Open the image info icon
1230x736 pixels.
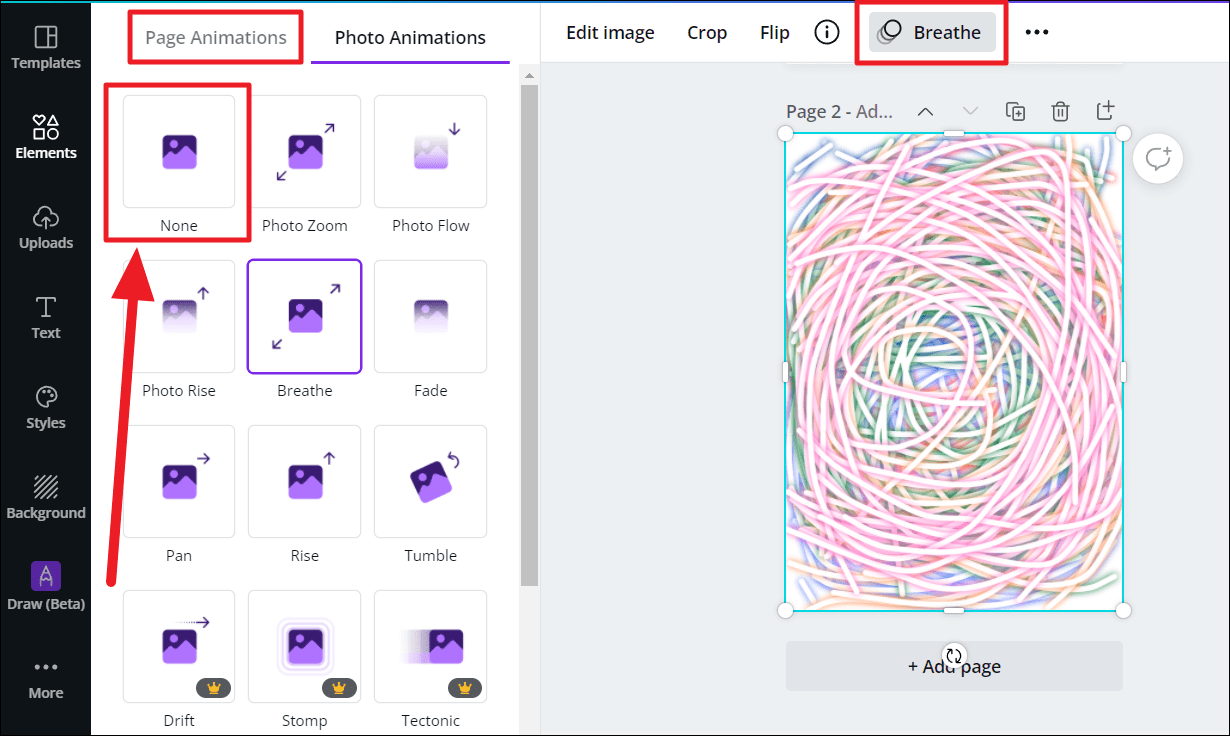click(x=827, y=33)
